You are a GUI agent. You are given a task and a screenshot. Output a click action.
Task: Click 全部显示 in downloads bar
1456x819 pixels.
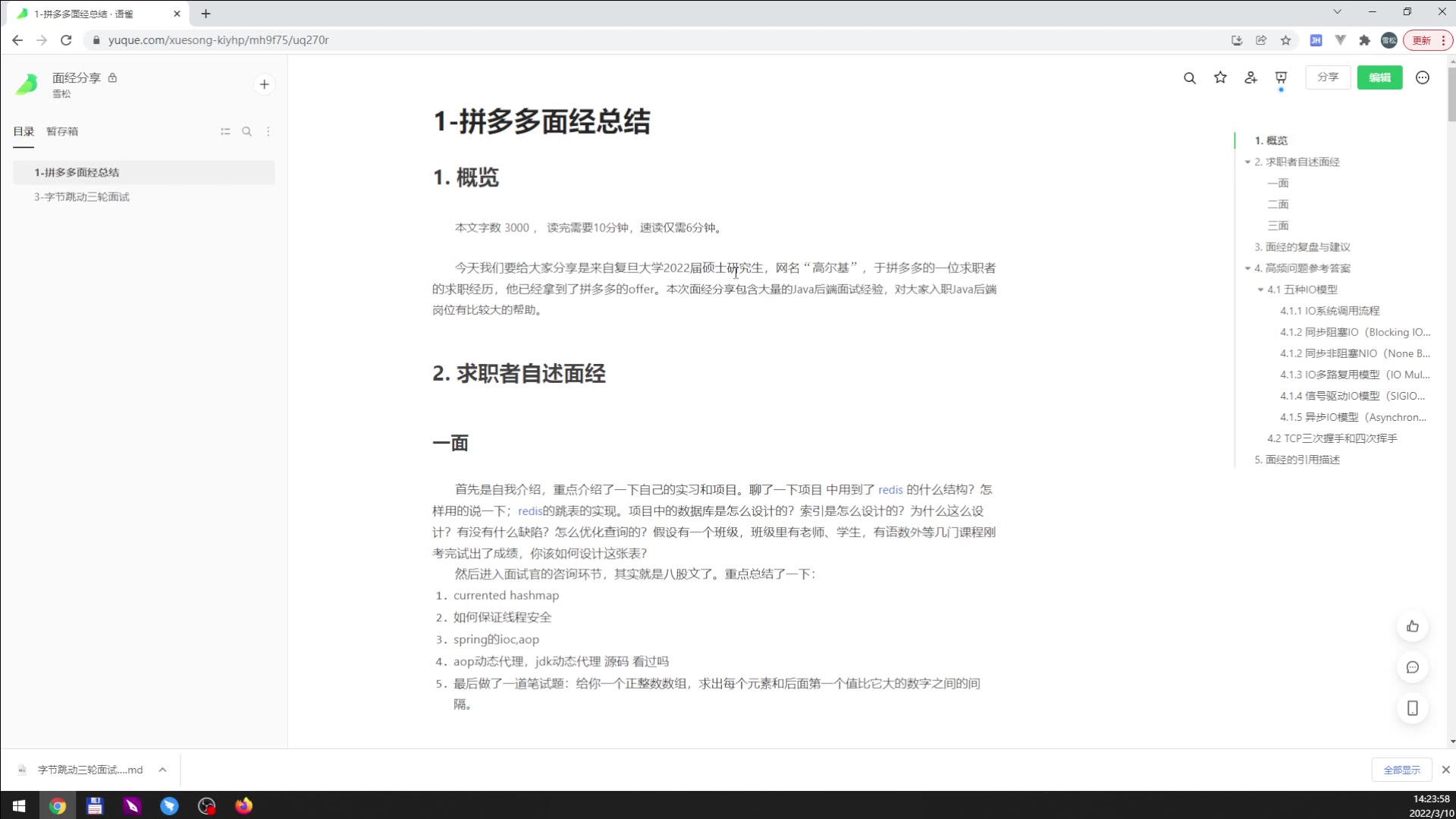pos(1401,770)
